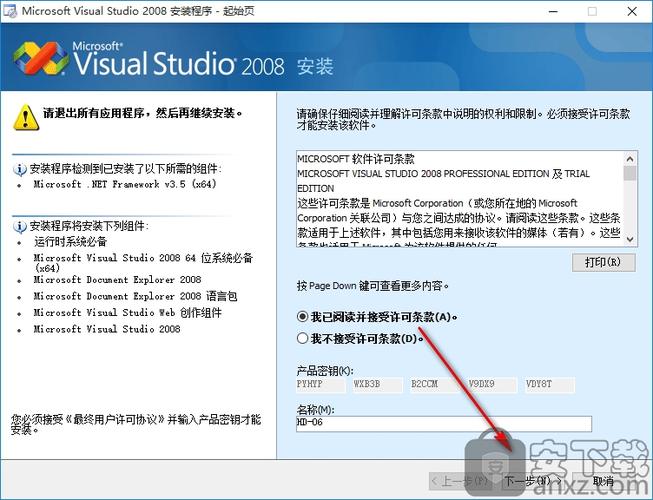Click the yellow warning triangle icon
653x500 pixels.
[x=26, y=118]
